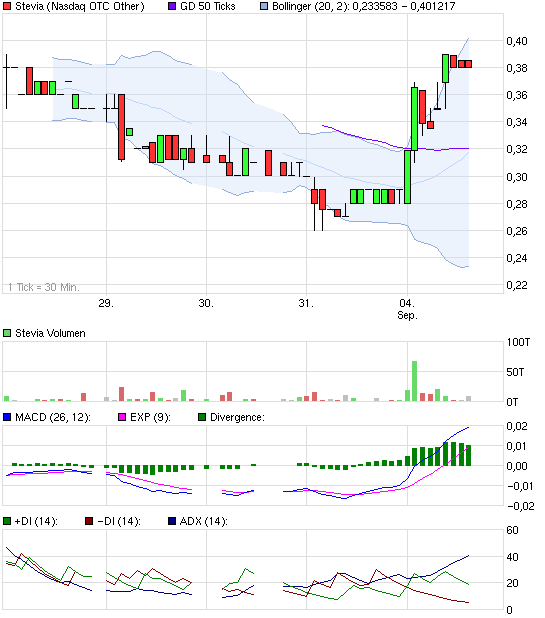The height and width of the screenshot is (618, 545).
Task: Click the 0,02 MACD axis label
Action: pyautogui.click(x=517, y=426)
